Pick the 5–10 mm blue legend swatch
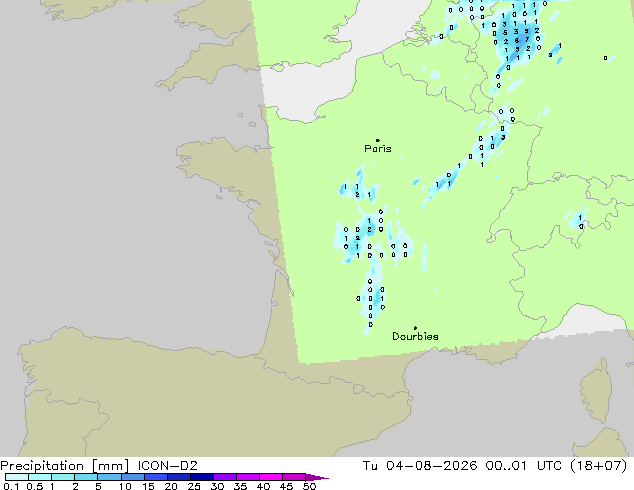The width and height of the screenshot is (634, 490). click(x=110, y=477)
